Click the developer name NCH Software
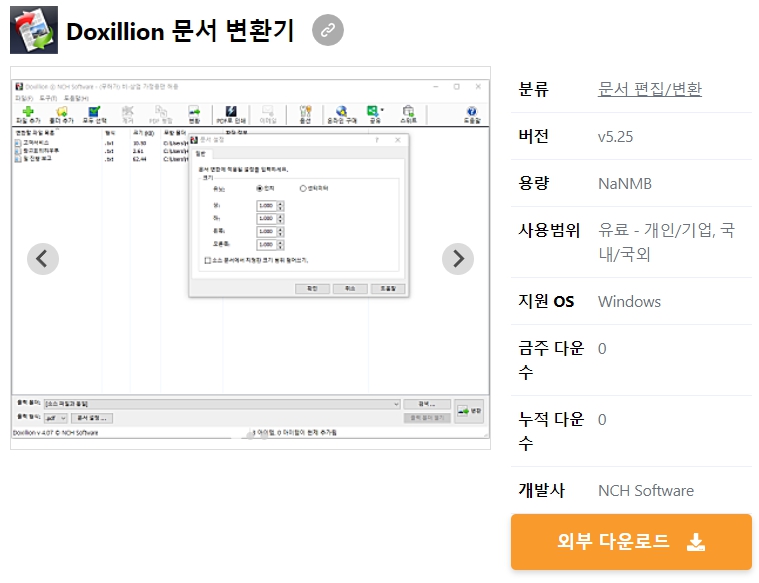This screenshot has height=583, width=759. [646, 491]
